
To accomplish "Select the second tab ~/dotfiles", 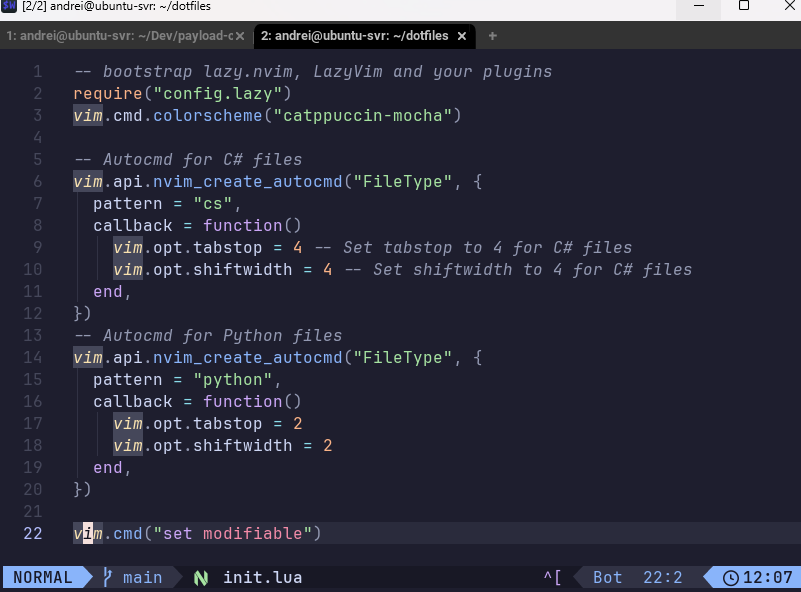I will point(354,36).
